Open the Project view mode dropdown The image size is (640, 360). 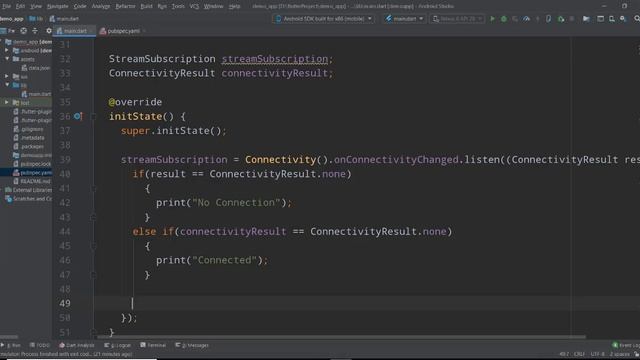8,31
